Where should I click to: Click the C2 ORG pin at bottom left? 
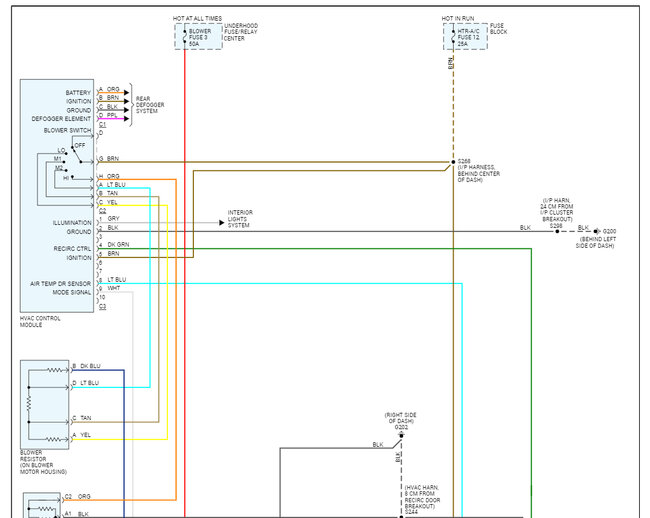[x=78, y=496]
